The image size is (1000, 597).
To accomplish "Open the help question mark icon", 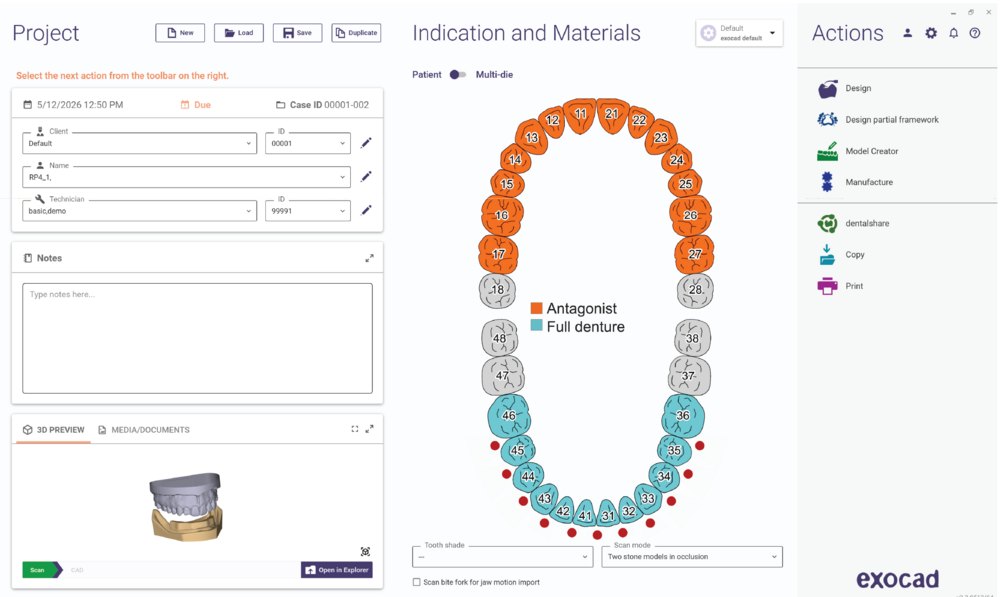I will tap(975, 33).
